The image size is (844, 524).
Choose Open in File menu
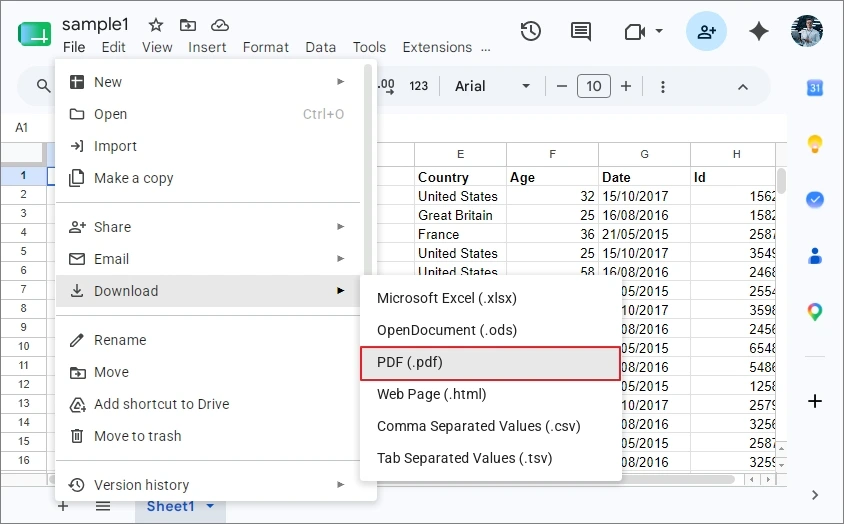pyautogui.click(x=208, y=114)
